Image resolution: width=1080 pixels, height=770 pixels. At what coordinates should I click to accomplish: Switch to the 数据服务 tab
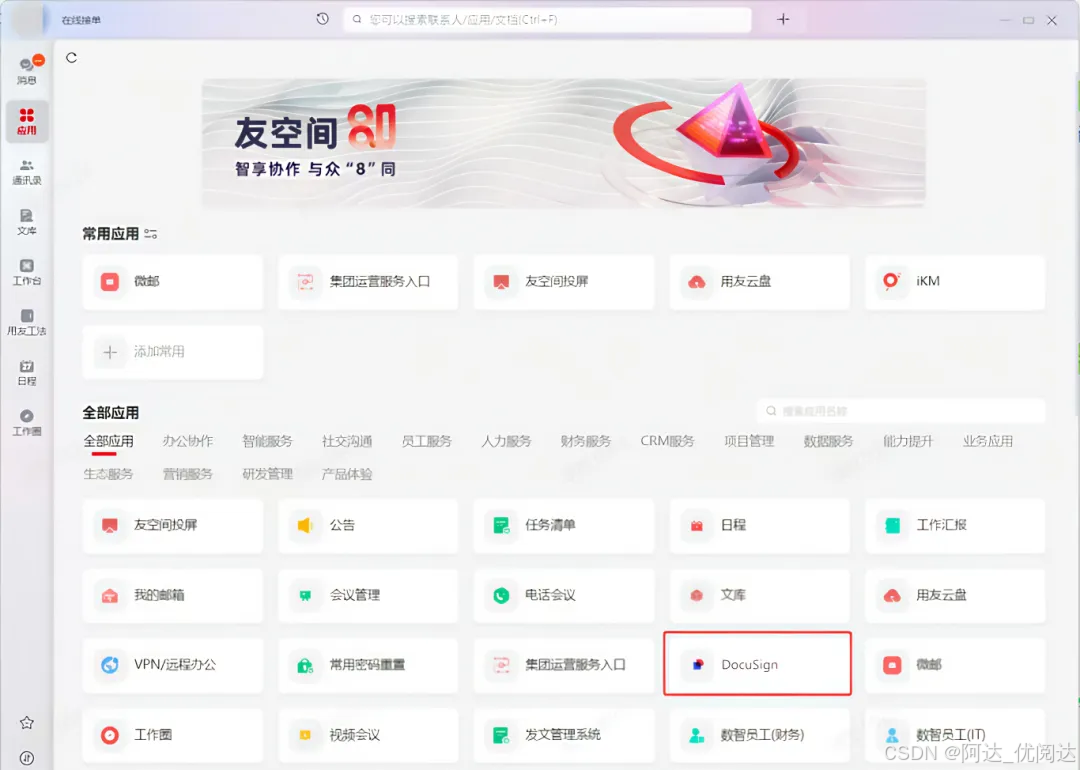828,441
